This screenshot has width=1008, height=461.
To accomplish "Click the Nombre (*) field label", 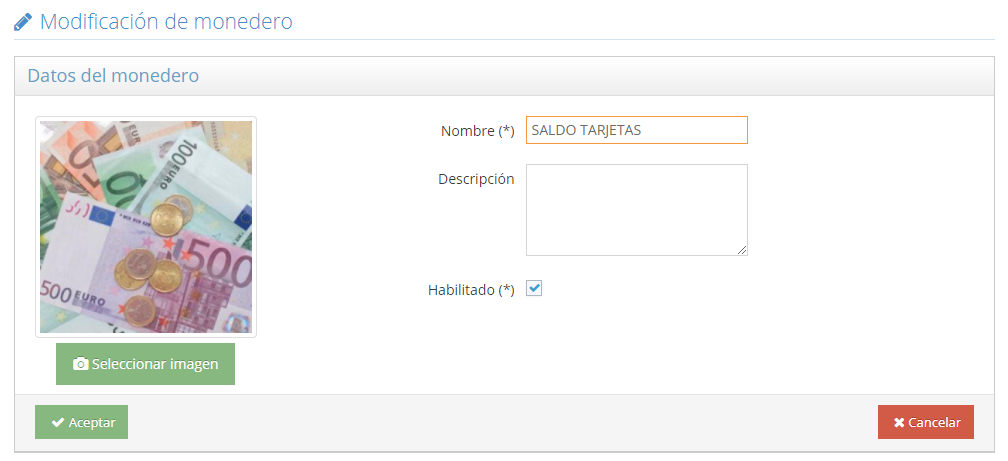I will pos(477,131).
